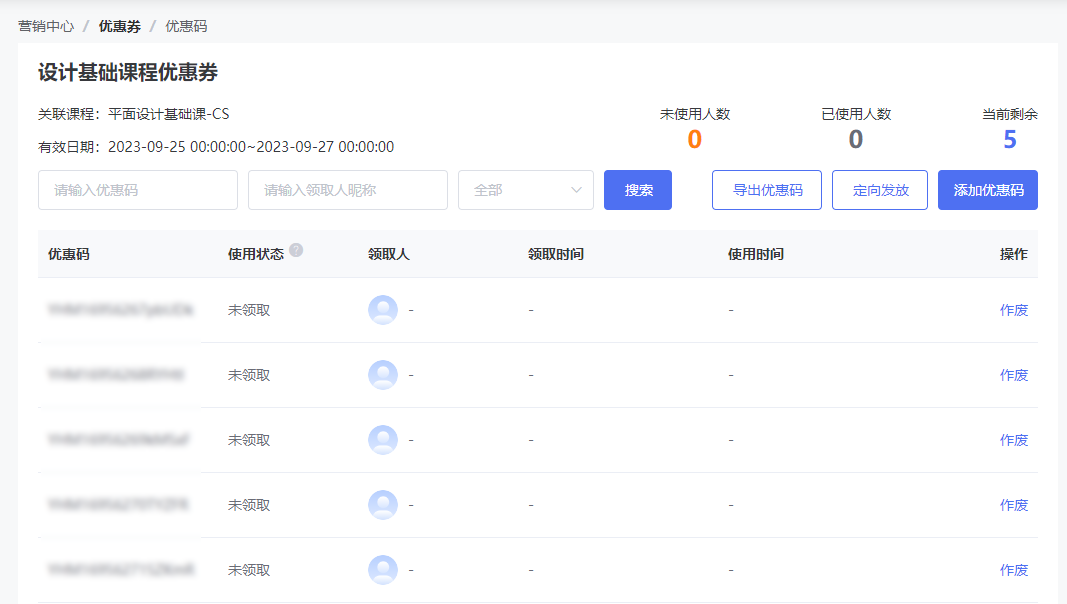Click the 已使用人数 count value
The image size is (1067, 604).
click(856, 139)
